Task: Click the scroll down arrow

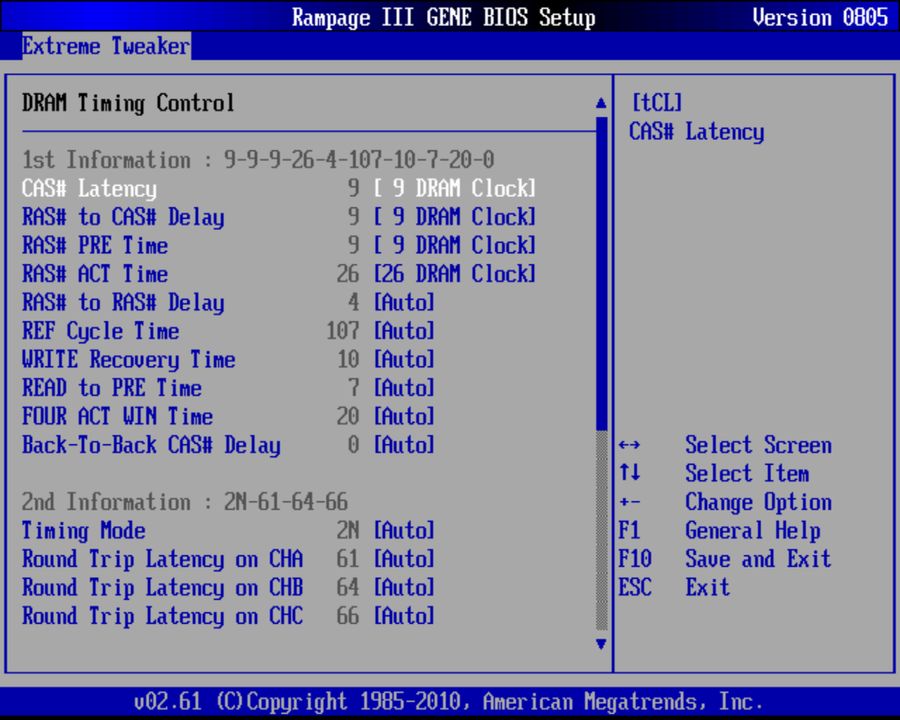Action: click(x=601, y=644)
